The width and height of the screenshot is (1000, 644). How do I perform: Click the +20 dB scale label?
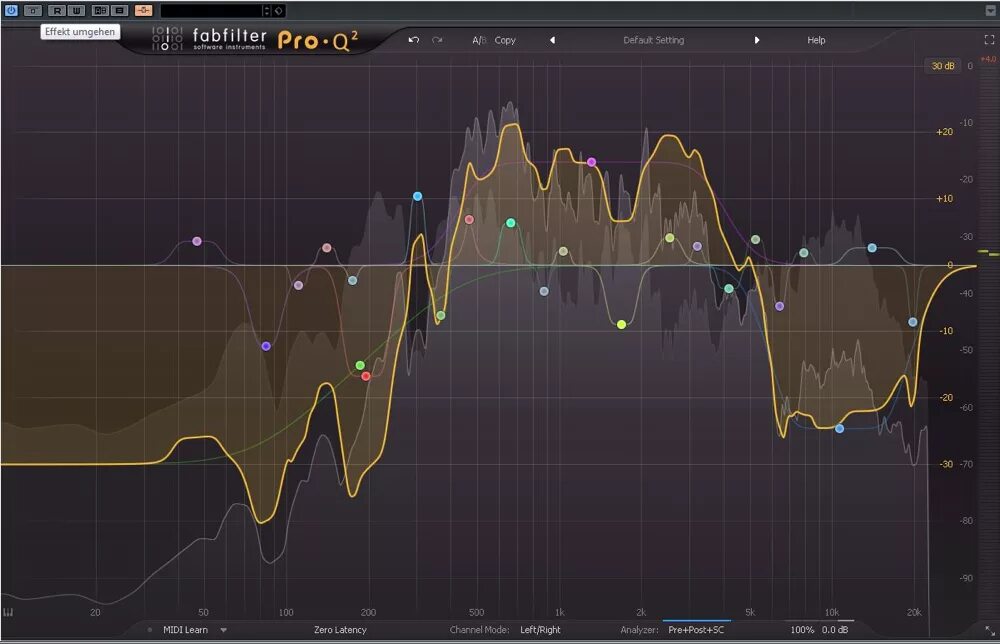point(945,131)
